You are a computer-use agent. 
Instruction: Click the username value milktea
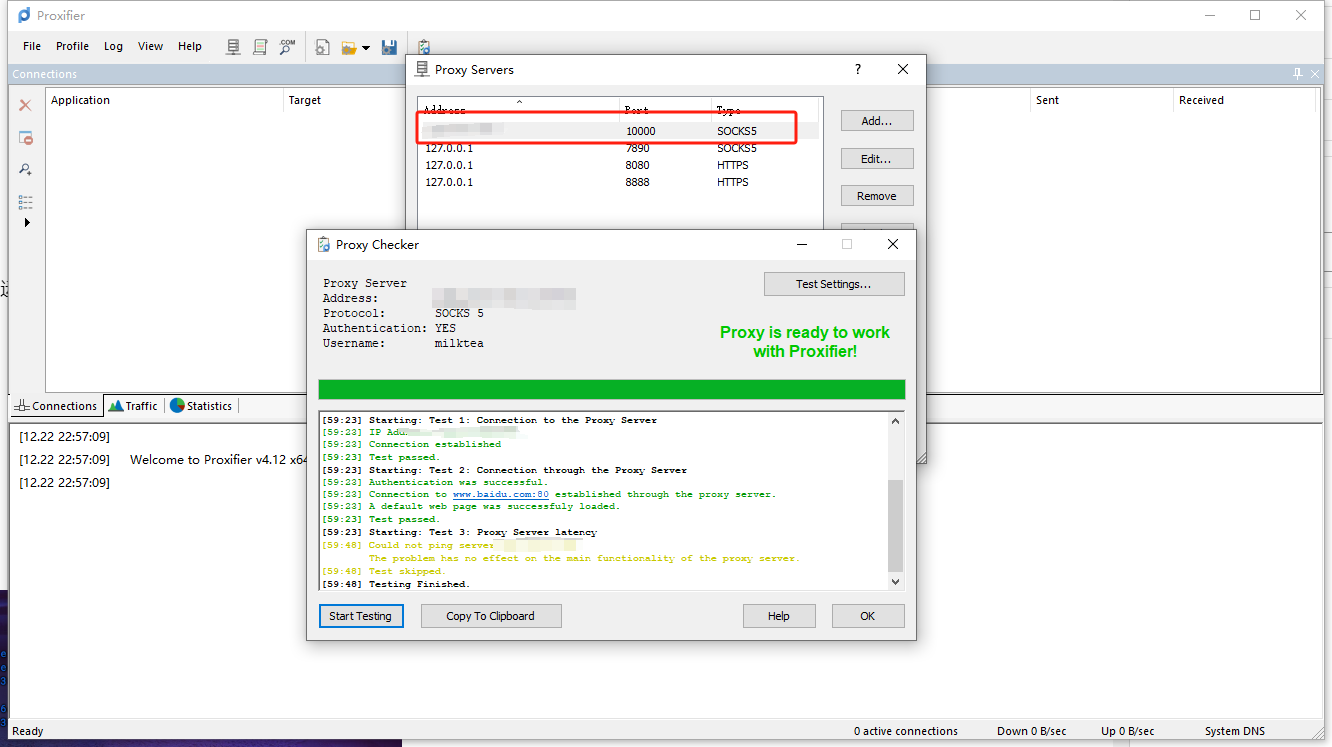pyautogui.click(x=459, y=343)
